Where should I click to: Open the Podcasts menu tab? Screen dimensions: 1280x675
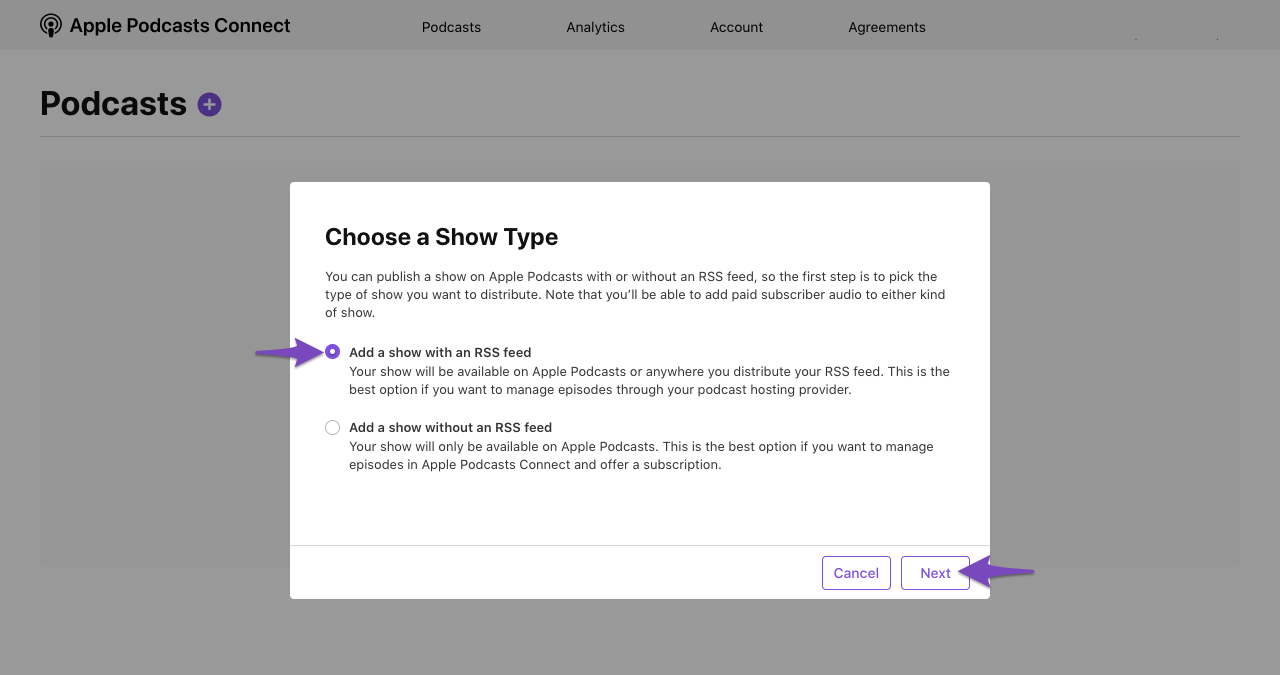click(451, 27)
